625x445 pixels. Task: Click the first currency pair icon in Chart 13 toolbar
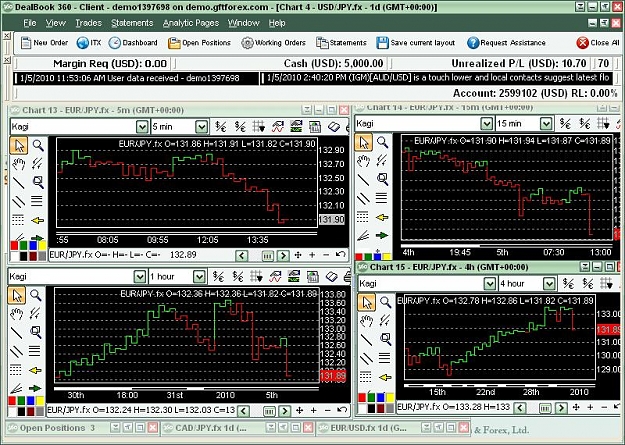[x=220, y=127]
